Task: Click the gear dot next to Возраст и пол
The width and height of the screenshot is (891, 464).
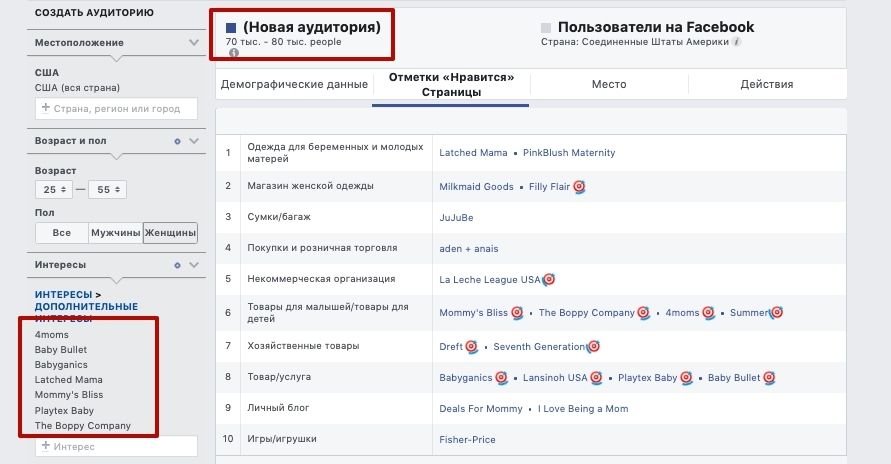Action: [x=177, y=141]
